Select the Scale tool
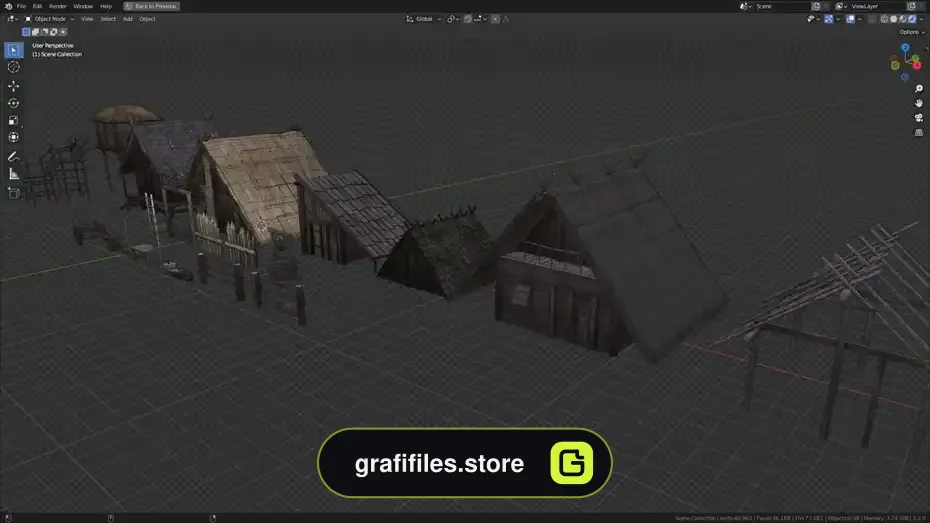930x523 pixels. coord(14,120)
